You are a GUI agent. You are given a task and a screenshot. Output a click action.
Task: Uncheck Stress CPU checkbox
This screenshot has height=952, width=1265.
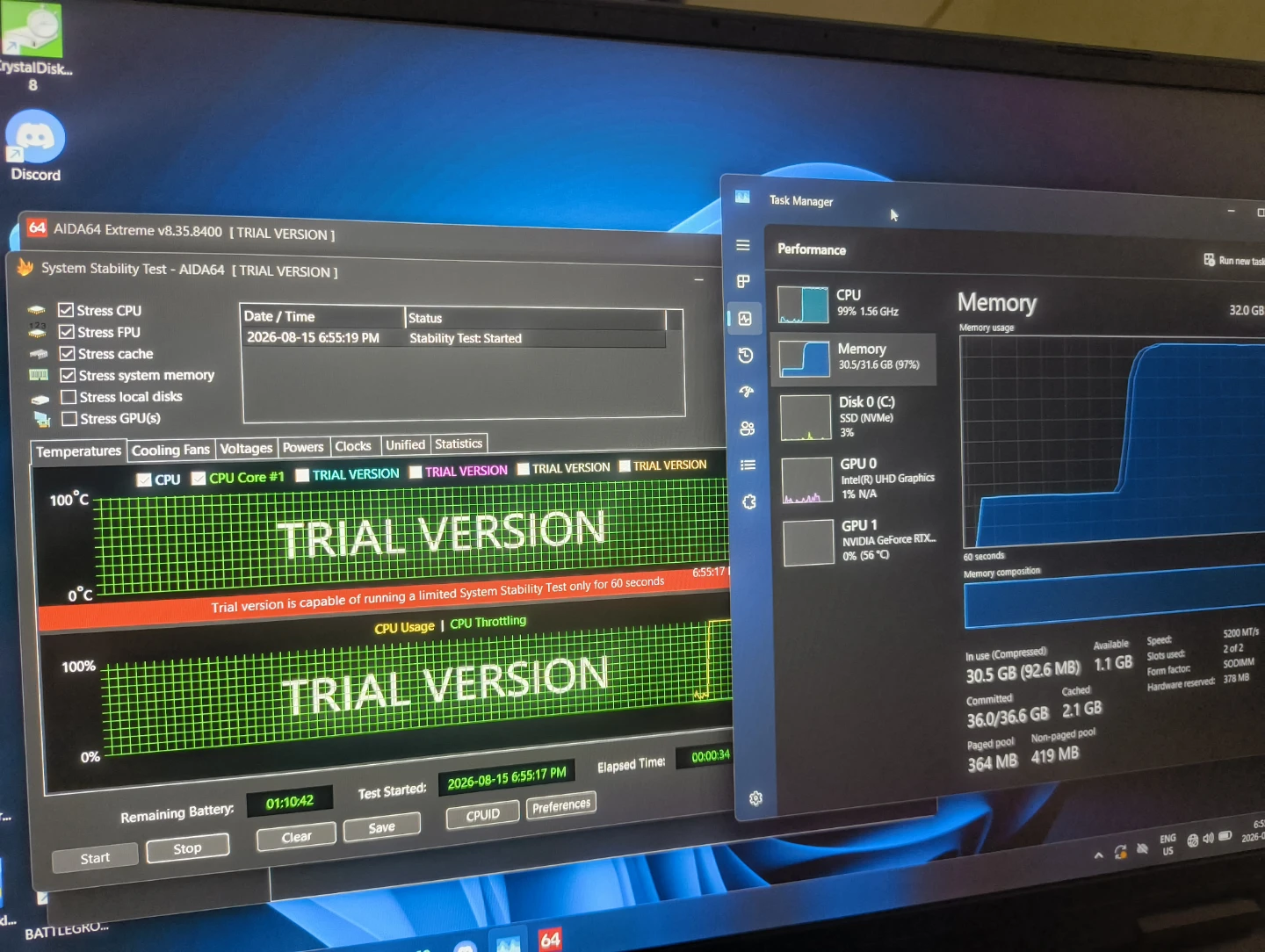[x=66, y=310]
